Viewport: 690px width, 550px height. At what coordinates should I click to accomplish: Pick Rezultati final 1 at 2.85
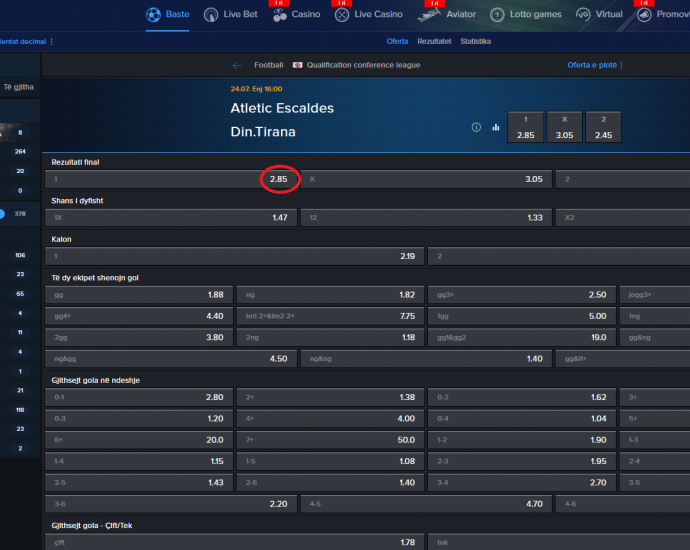[x=171, y=179]
